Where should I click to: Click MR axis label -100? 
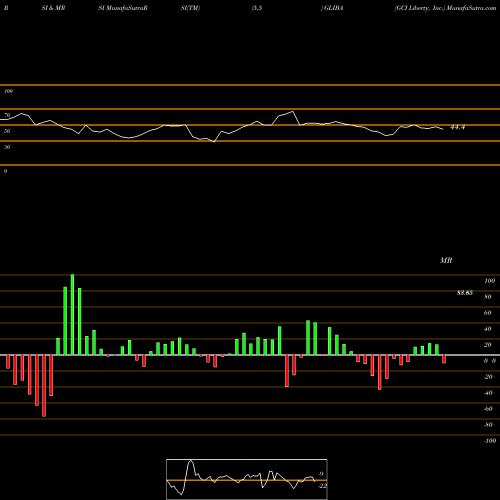click(490, 441)
